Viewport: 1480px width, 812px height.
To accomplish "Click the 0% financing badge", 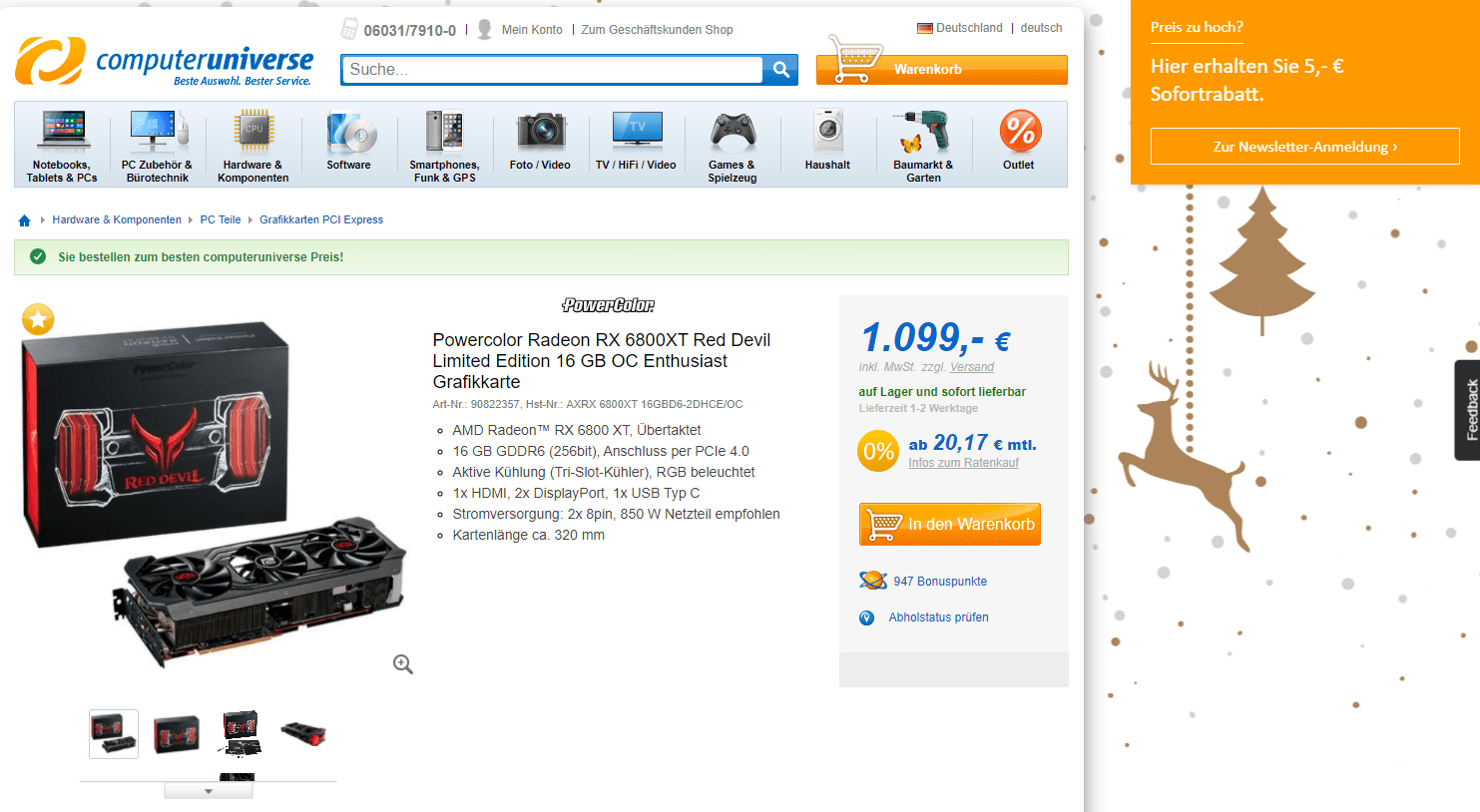I will (x=878, y=451).
